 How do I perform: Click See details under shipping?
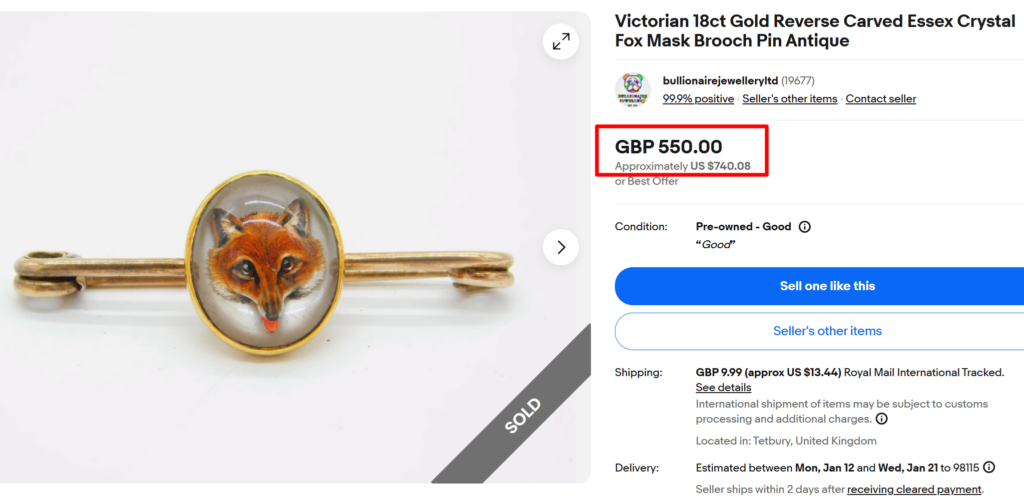pyautogui.click(x=723, y=387)
